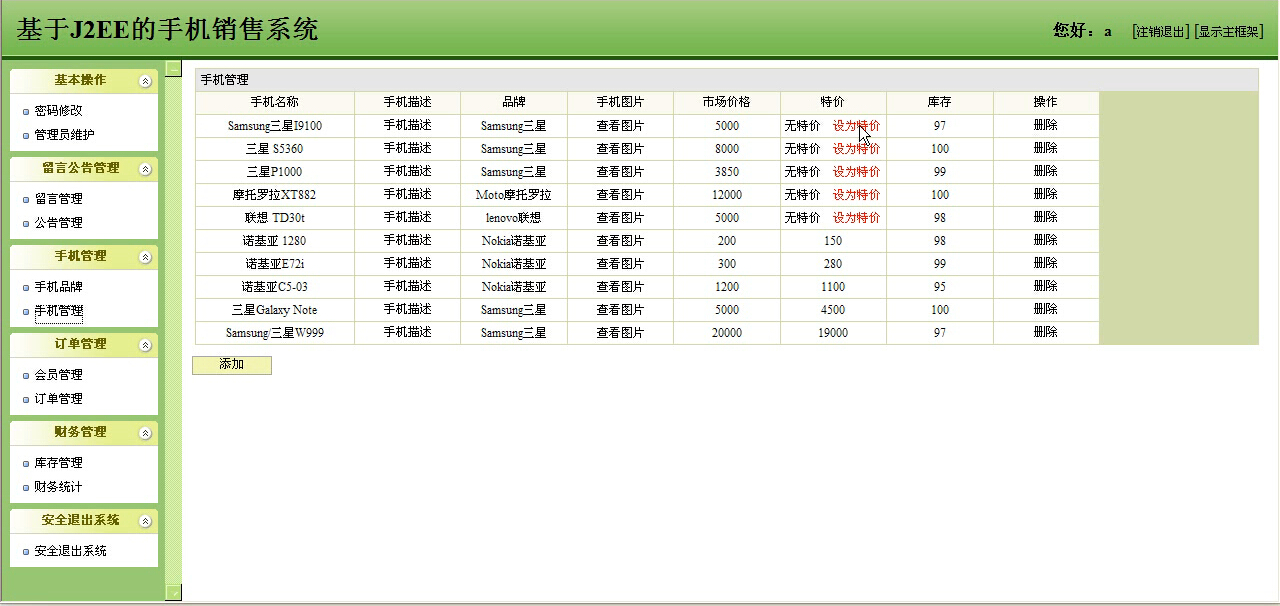Delete the 三星Galaxy Note row
The height and width of the screenshot is (606, 1280).
coord(1045,309)
